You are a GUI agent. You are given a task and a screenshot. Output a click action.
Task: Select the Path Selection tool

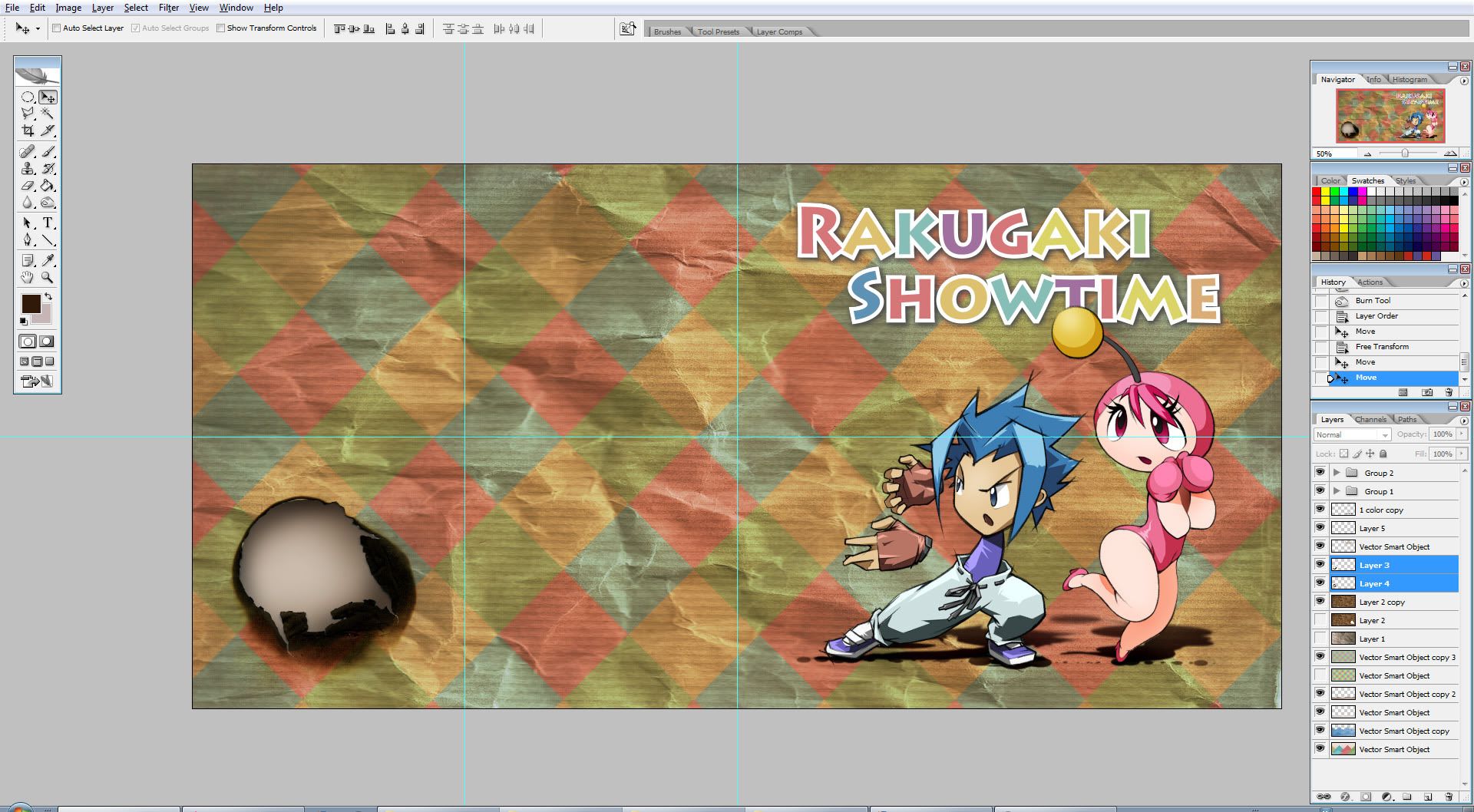pyautogui.click(x=28, y=223)
